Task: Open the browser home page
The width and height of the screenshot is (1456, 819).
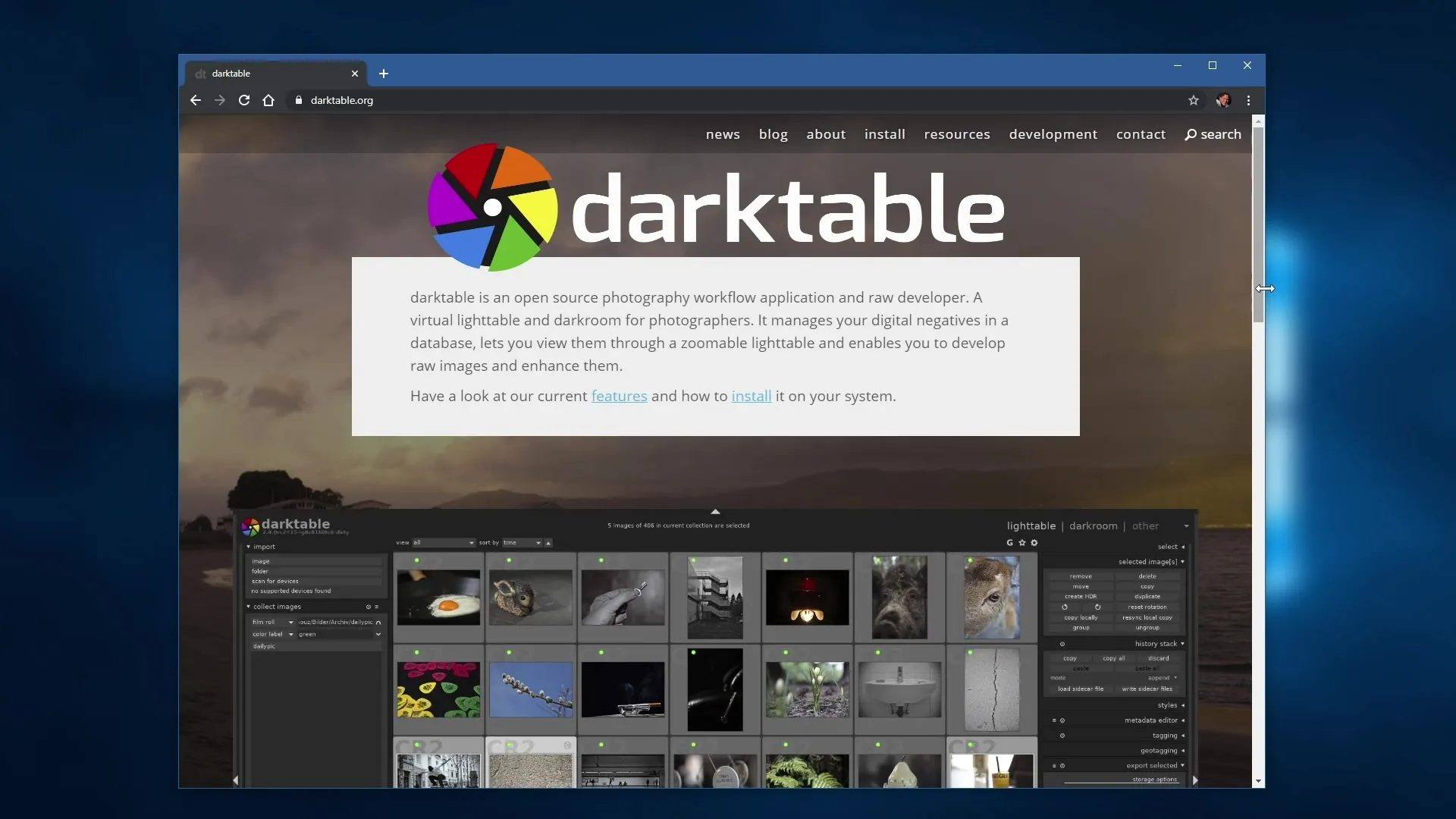Action: [x=268, y=100]
